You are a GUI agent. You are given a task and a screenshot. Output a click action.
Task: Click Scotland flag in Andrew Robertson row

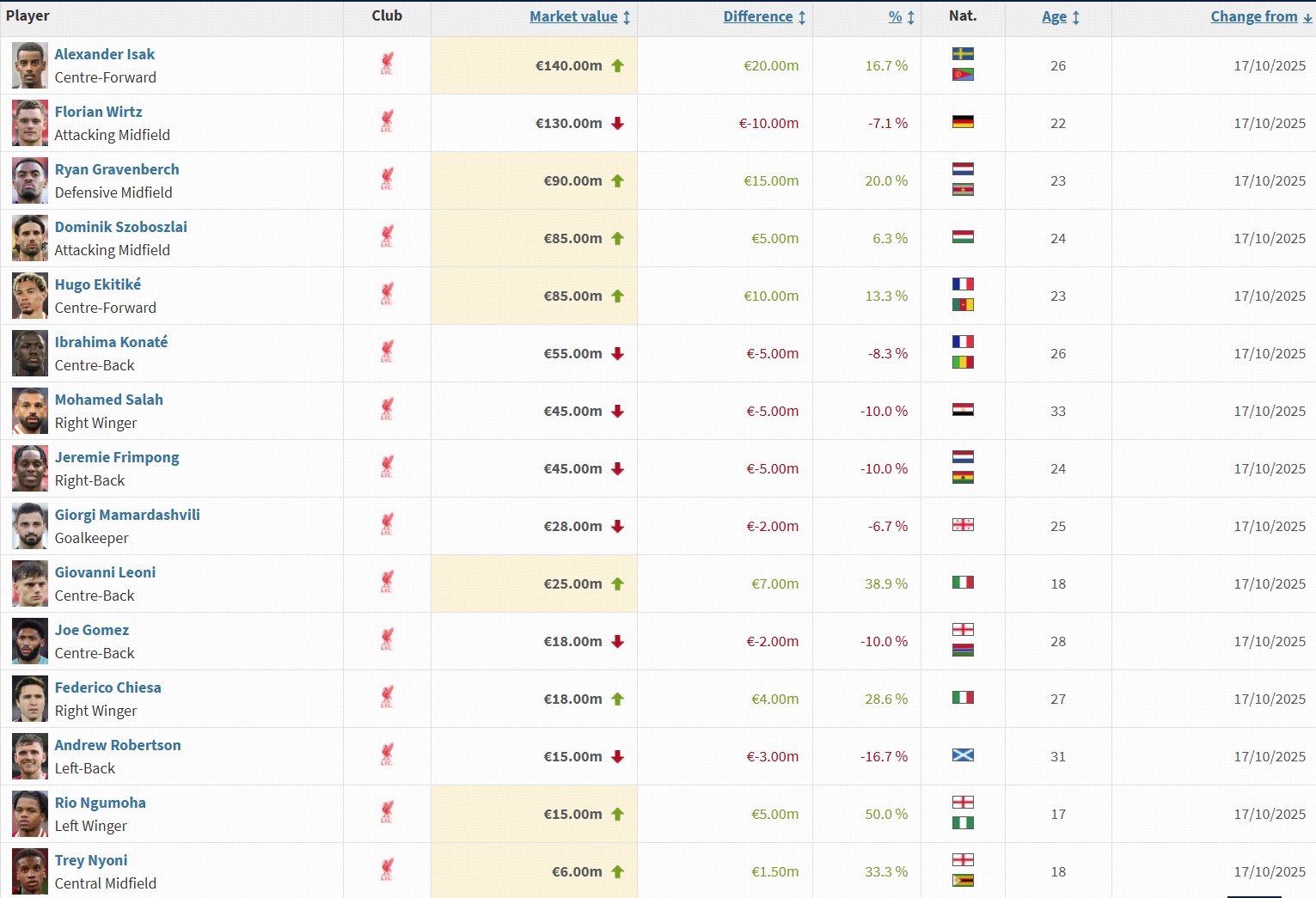coord(963,755)
